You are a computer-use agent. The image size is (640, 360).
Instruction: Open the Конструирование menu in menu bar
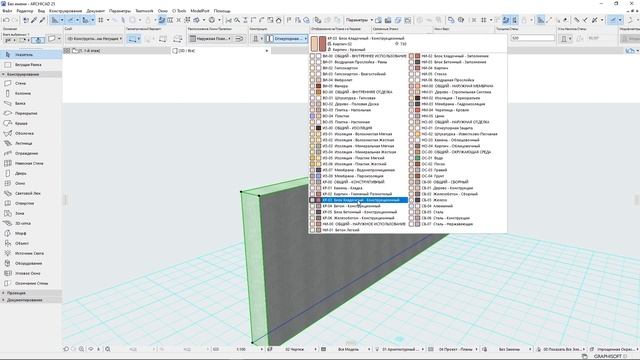coord(65,11)
